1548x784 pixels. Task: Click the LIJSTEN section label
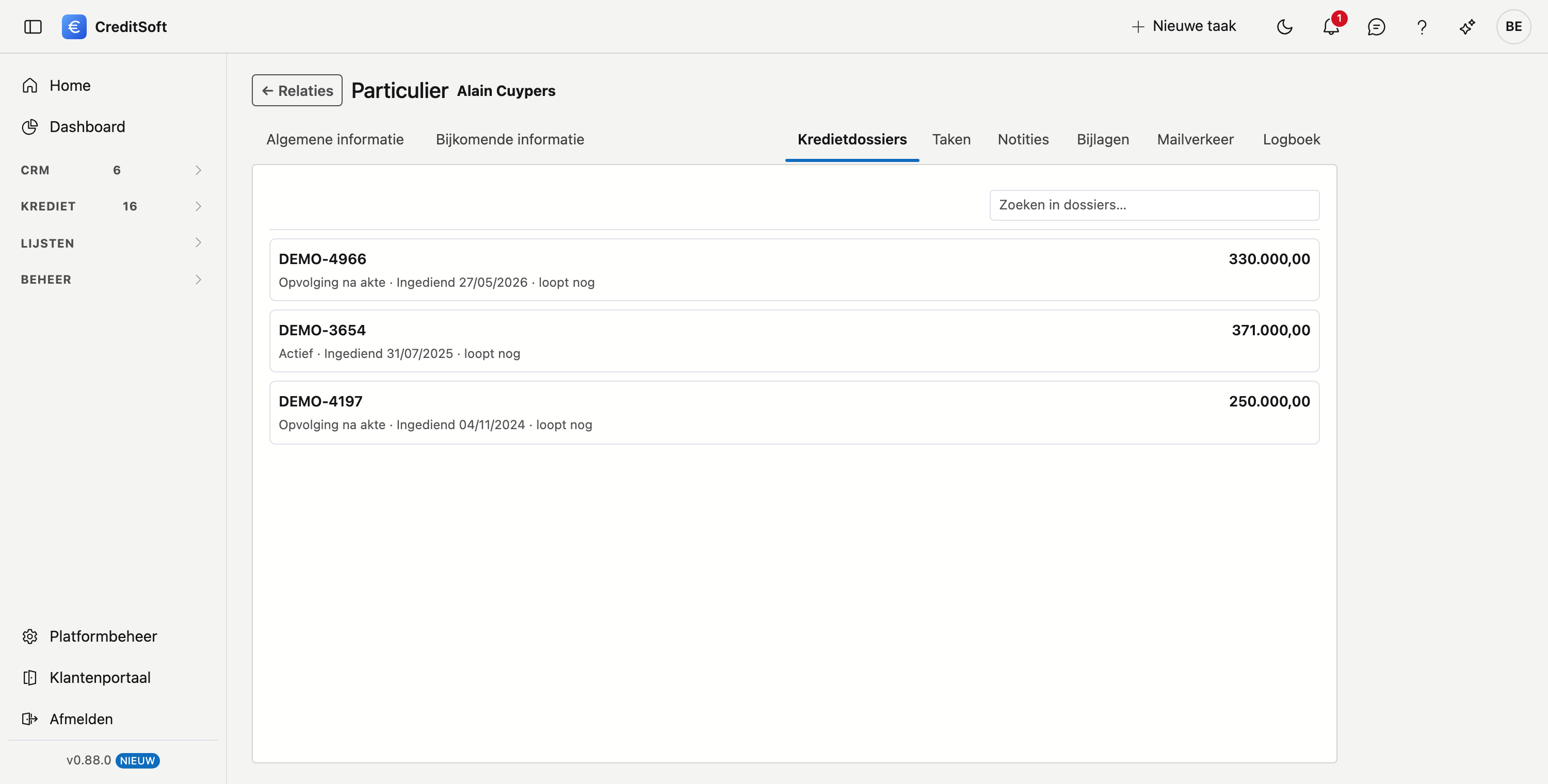click(47, 243)
